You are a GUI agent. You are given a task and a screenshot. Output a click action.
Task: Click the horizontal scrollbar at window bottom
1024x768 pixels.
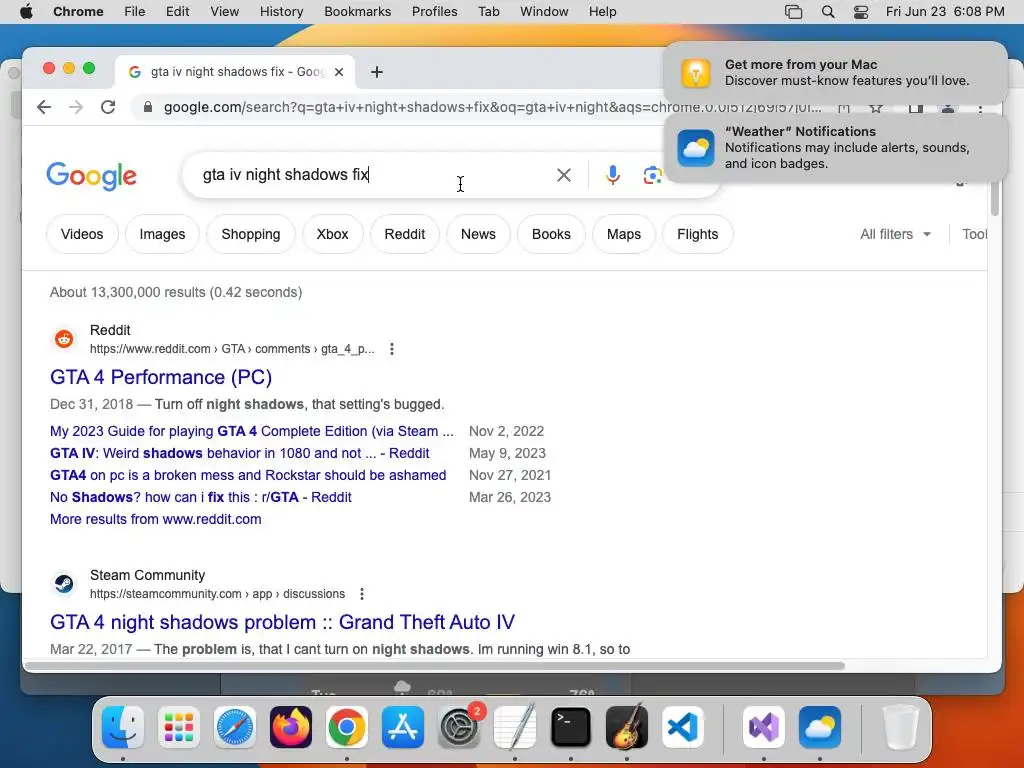coord(434,666)
